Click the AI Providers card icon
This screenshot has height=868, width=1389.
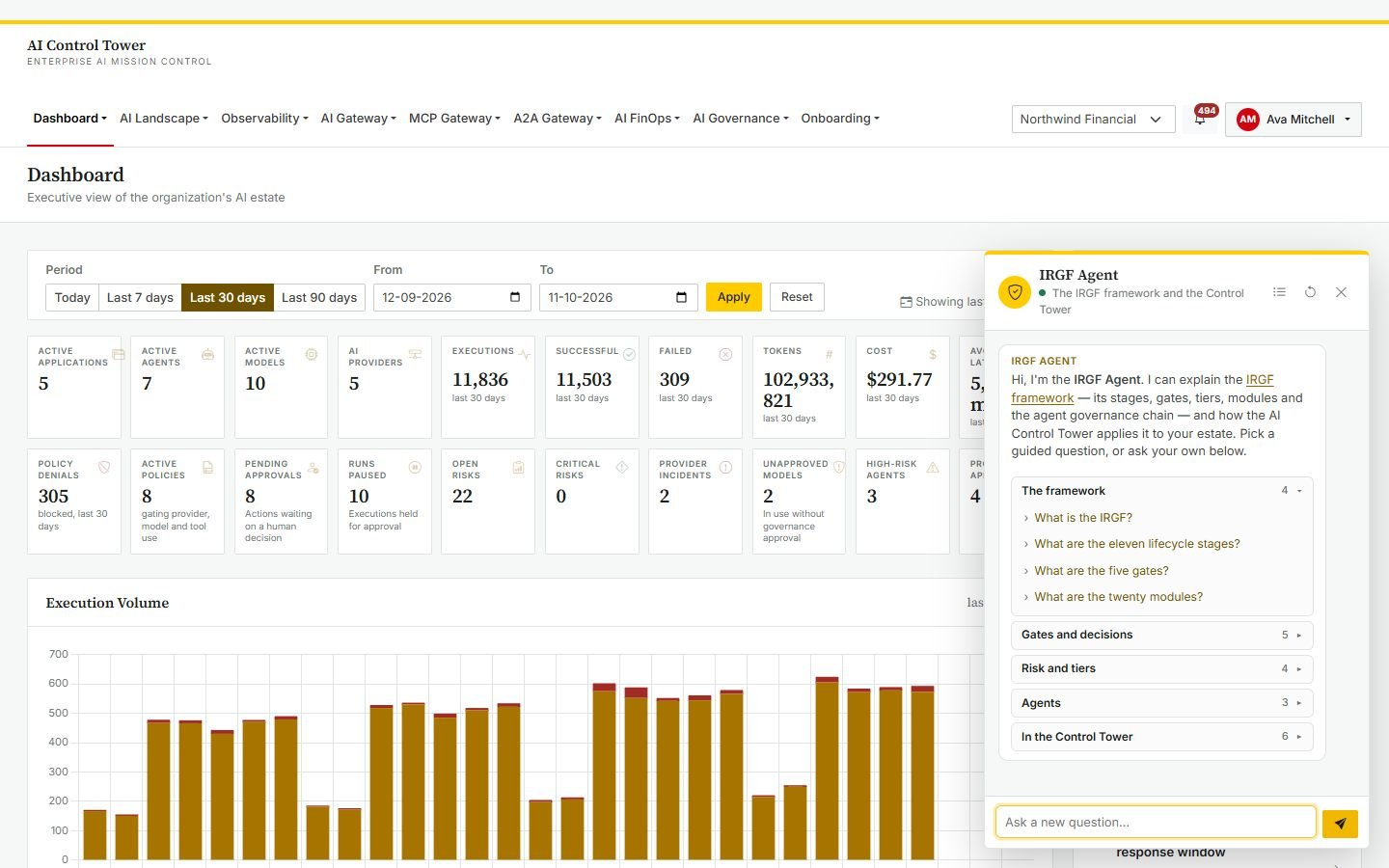click(x=415, y=355)
